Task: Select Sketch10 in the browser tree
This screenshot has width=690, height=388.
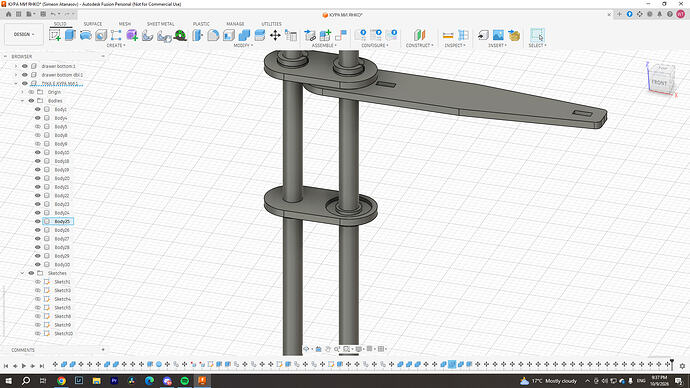Action: [63, 333]
